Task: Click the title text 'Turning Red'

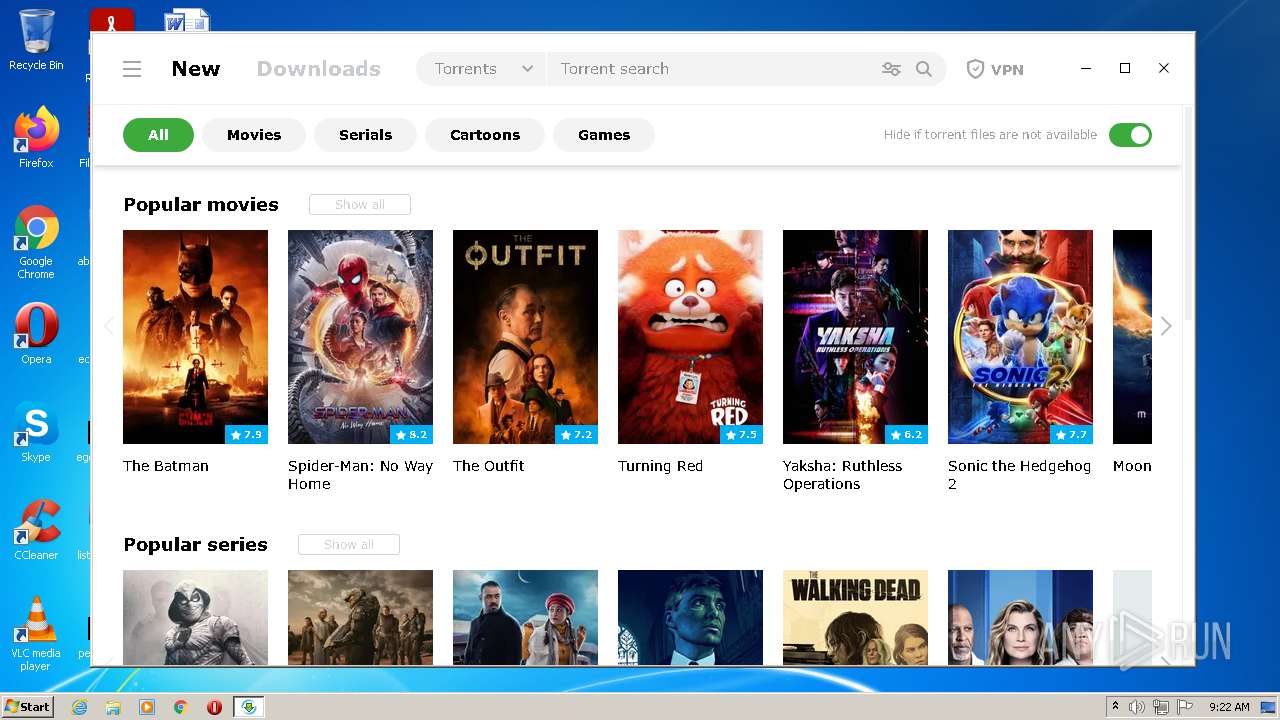Action: point(660,466)
